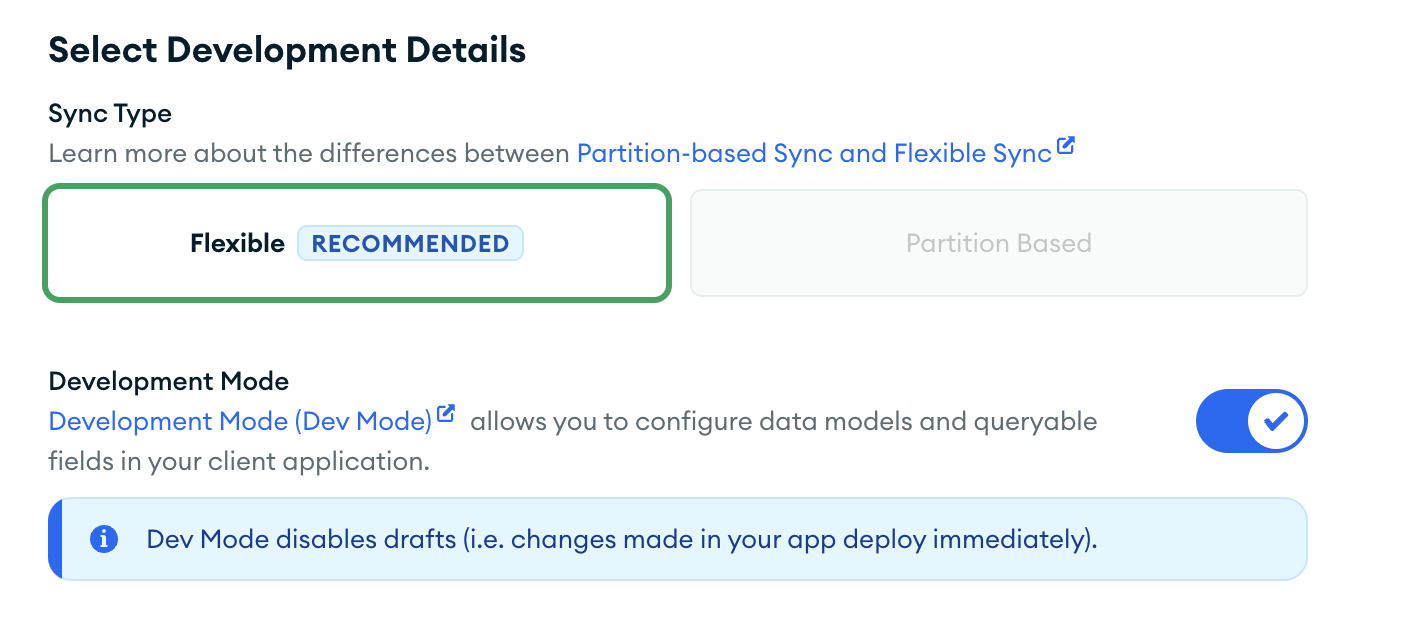Screen dimensions: 1410x622
Task: Click the Select Development Details heading
Action: point(287,50)
